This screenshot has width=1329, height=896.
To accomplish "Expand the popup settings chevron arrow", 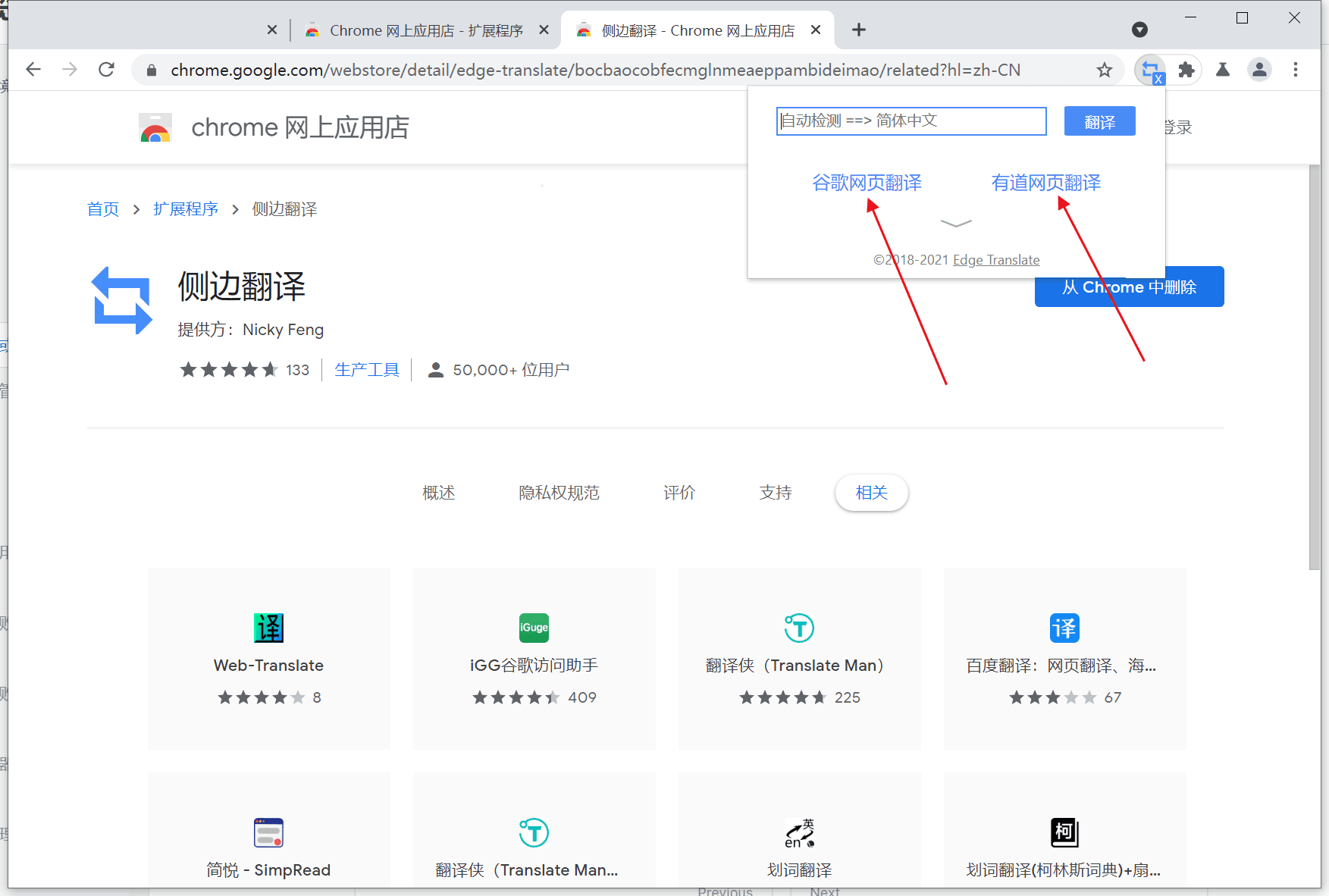I will [x=956, y=223].
